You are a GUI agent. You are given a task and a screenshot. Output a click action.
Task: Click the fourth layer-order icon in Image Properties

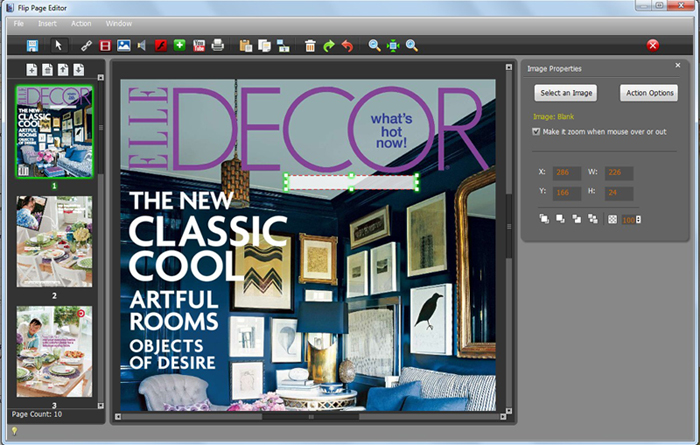593,219
